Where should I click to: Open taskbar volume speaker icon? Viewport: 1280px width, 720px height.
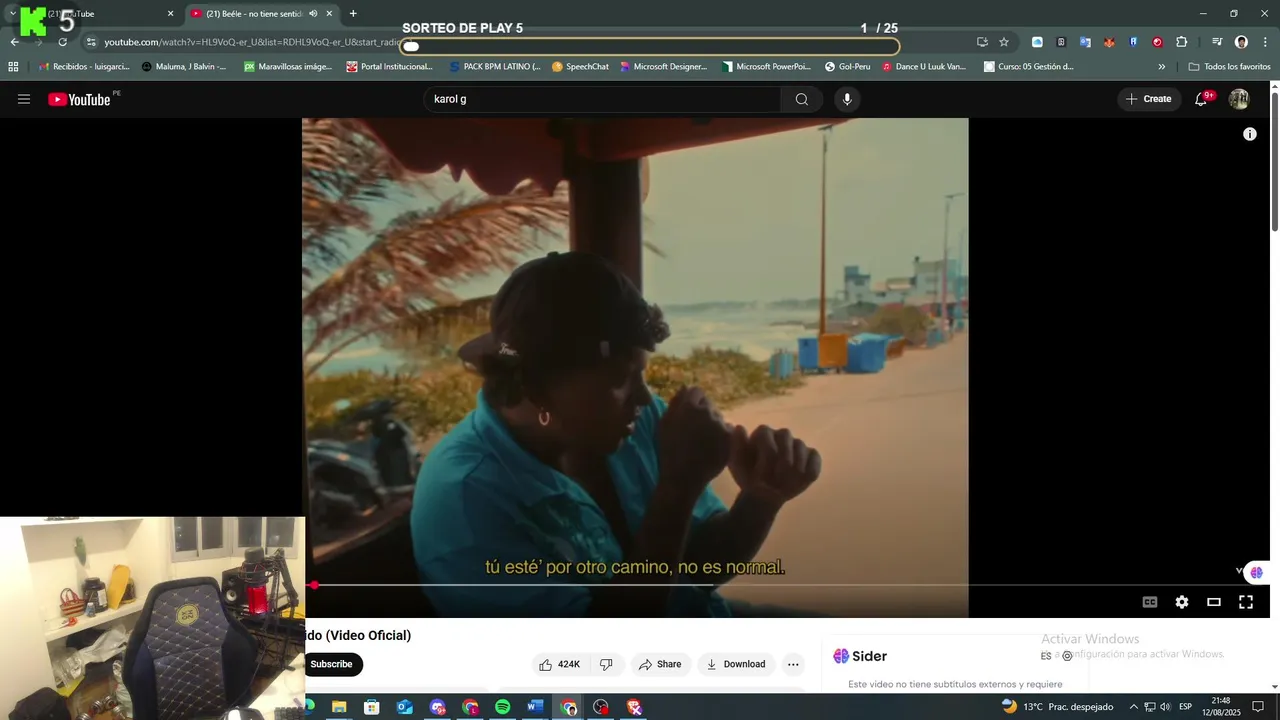pos(1165,707)
